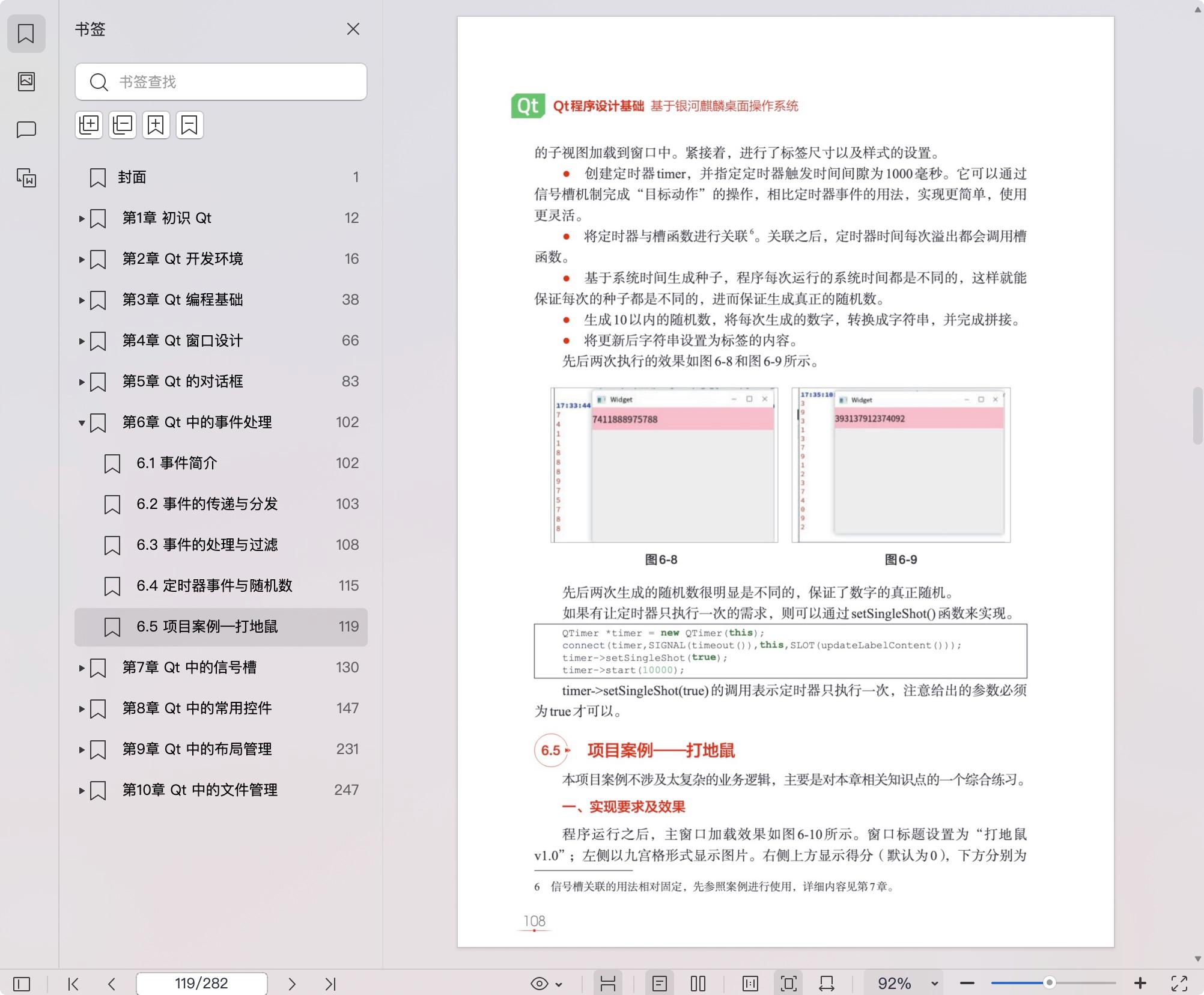Switch to single page view
1204x995 pixels.
pos(660,984)
